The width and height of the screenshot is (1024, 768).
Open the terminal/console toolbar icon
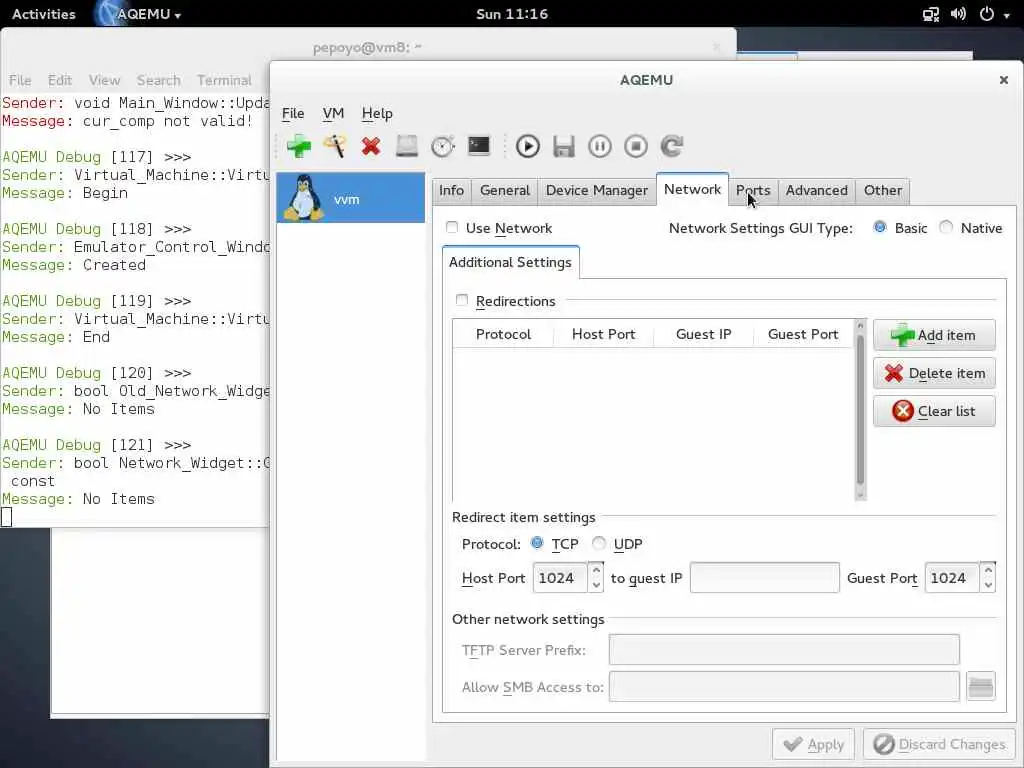tap(479, 145)
